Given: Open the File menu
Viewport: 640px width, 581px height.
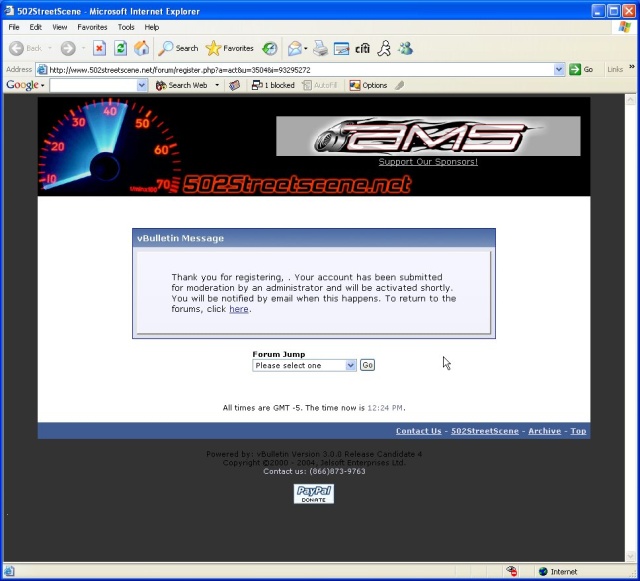Looking at the screenshot, I should (x=14, y=27).
